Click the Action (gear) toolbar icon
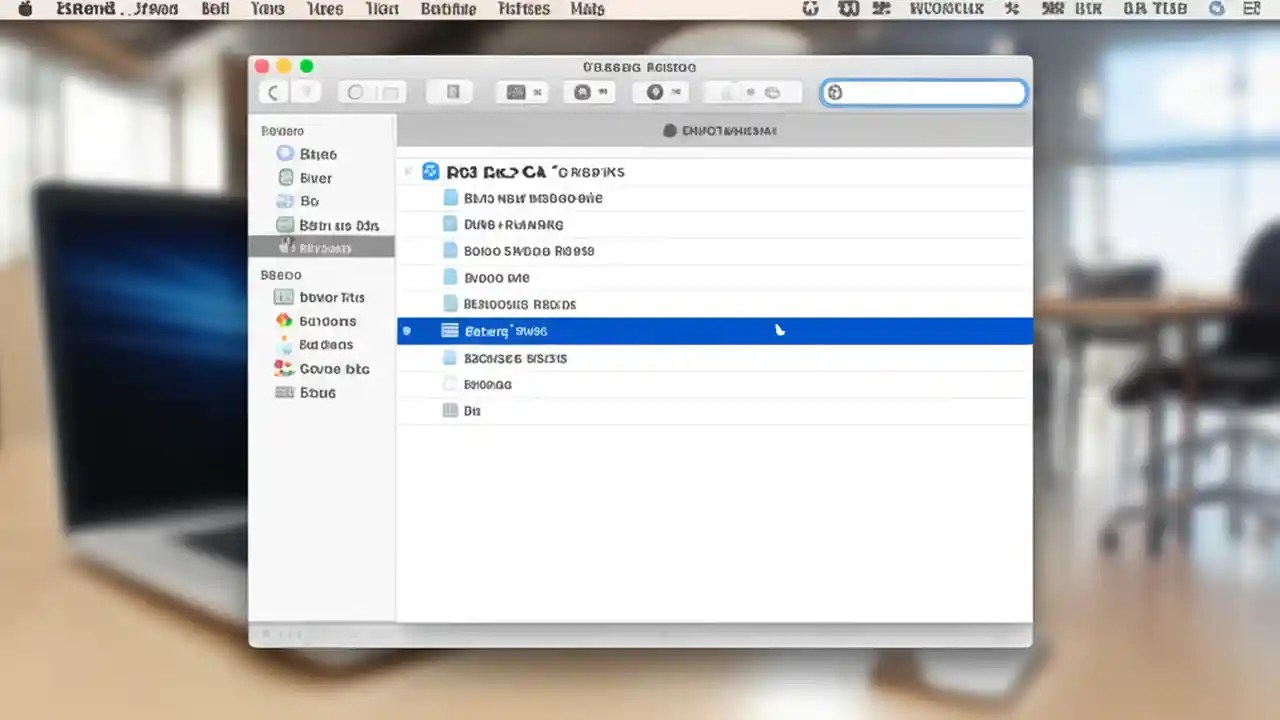Screen dimensions: 1280x720 point(655,92)
